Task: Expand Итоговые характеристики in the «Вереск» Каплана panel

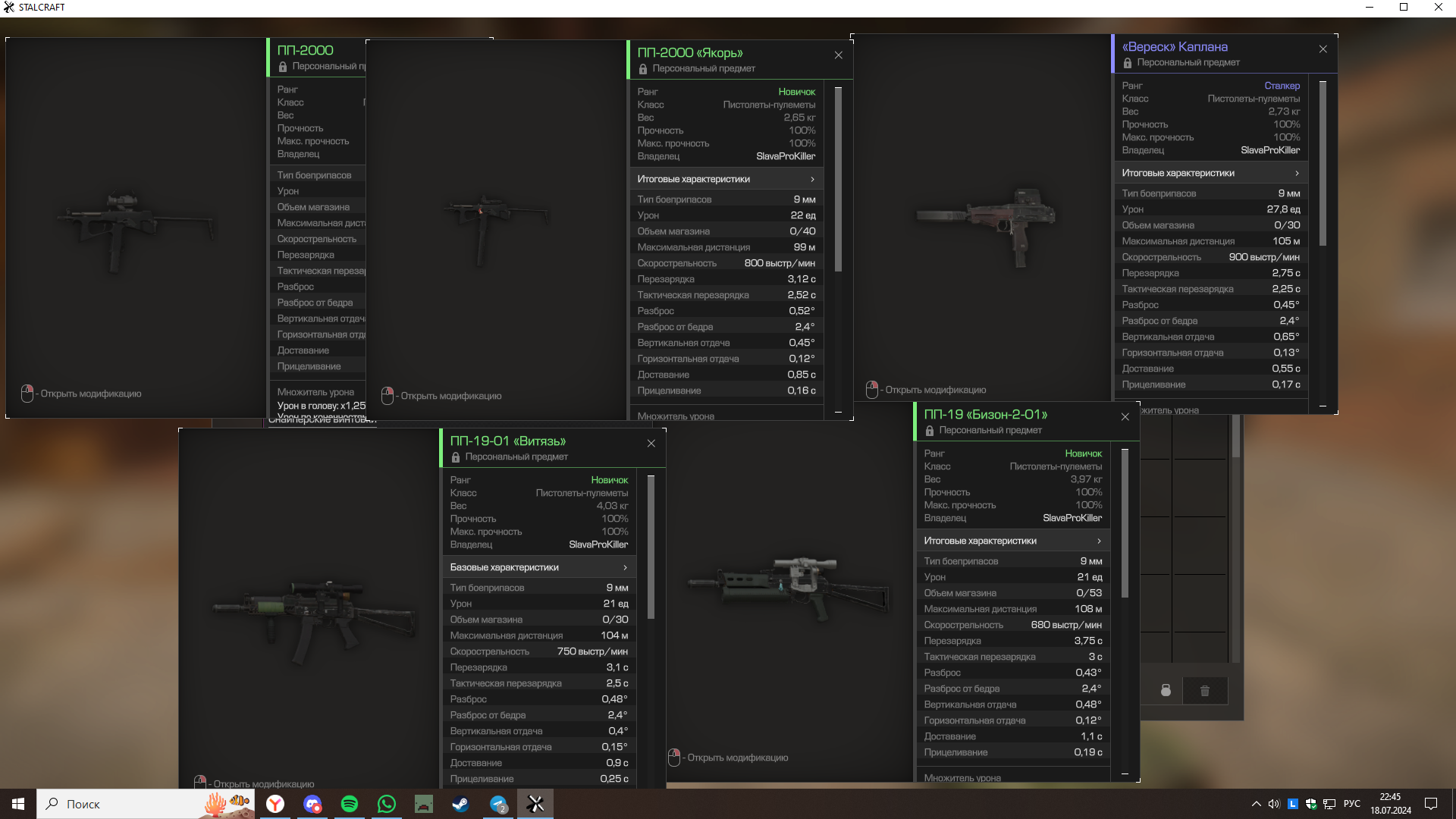Action: tap(1211, 173)
